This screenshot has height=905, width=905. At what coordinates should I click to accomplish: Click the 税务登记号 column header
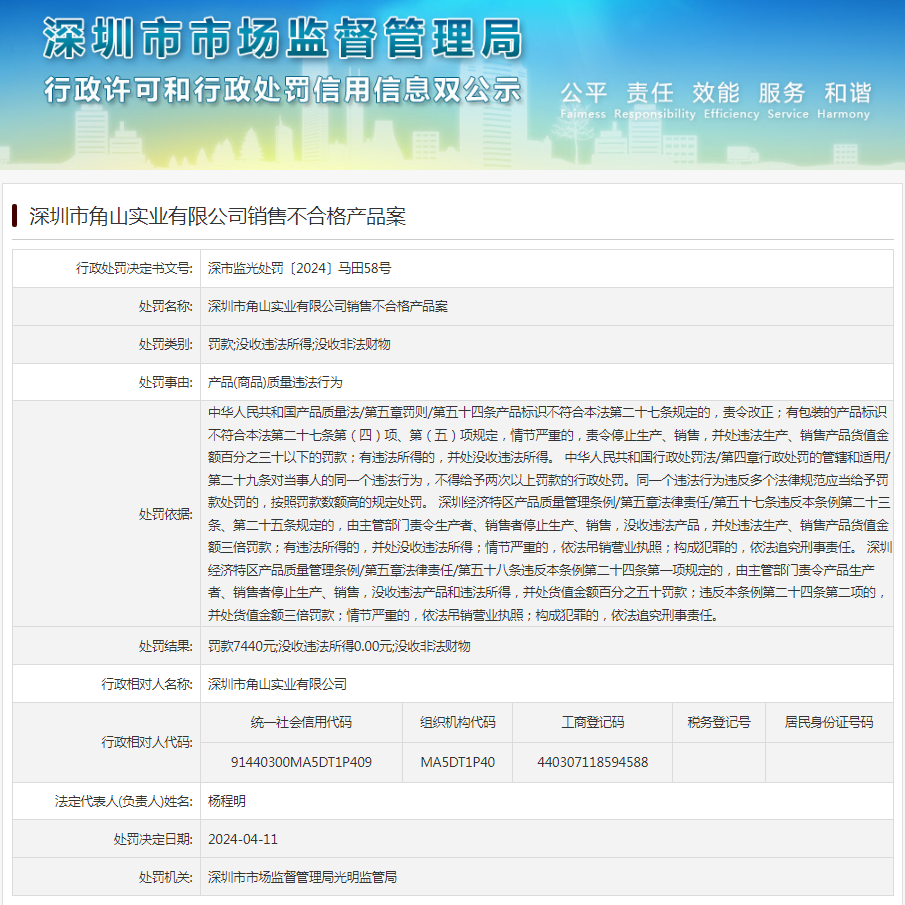[x=719, y=722]
